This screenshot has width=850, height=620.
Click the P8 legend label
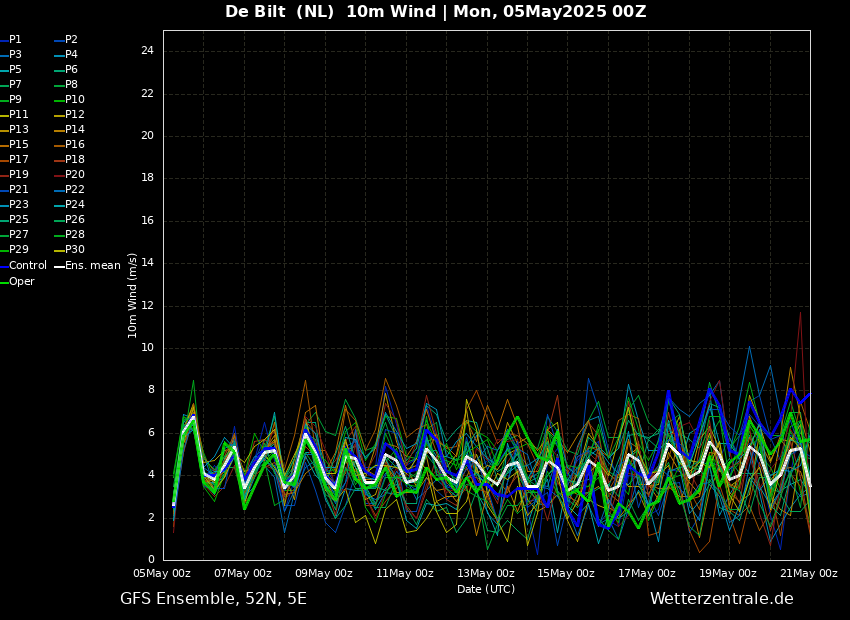pyautogui.click(x=72, y=85)
